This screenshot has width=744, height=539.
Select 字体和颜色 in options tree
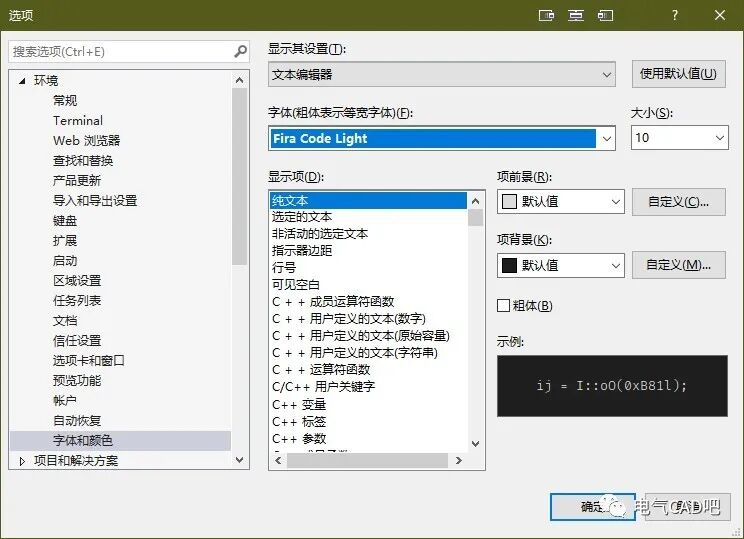121,441
